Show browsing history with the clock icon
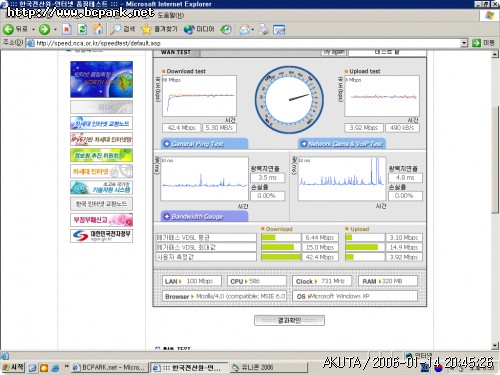Viewport: 500px width, 375px height. (x=226, y=29)
